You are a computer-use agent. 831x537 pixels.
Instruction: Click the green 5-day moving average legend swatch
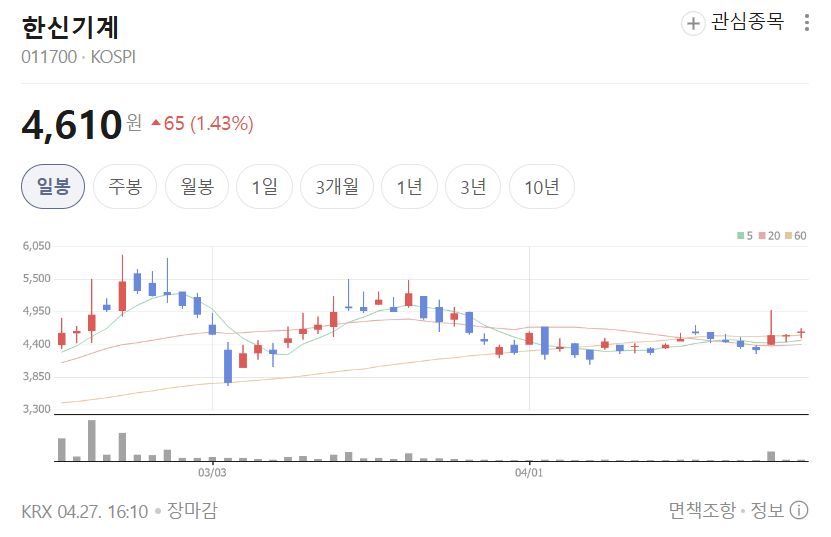[x=740, y=236]
